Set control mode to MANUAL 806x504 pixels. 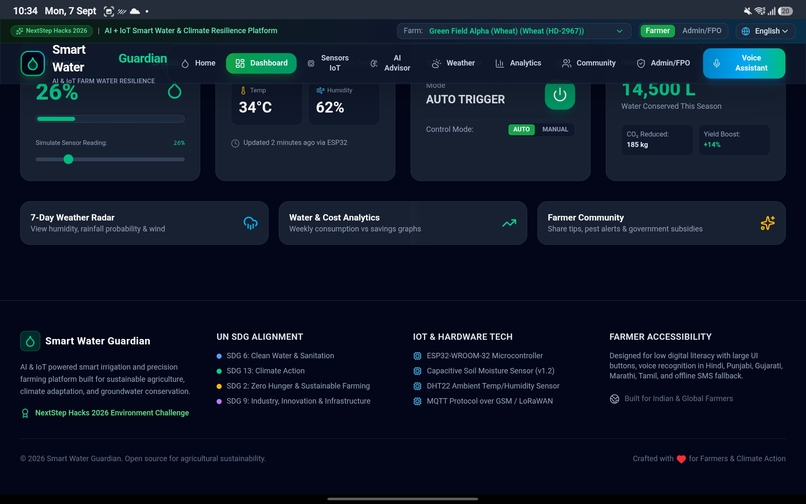555,130
